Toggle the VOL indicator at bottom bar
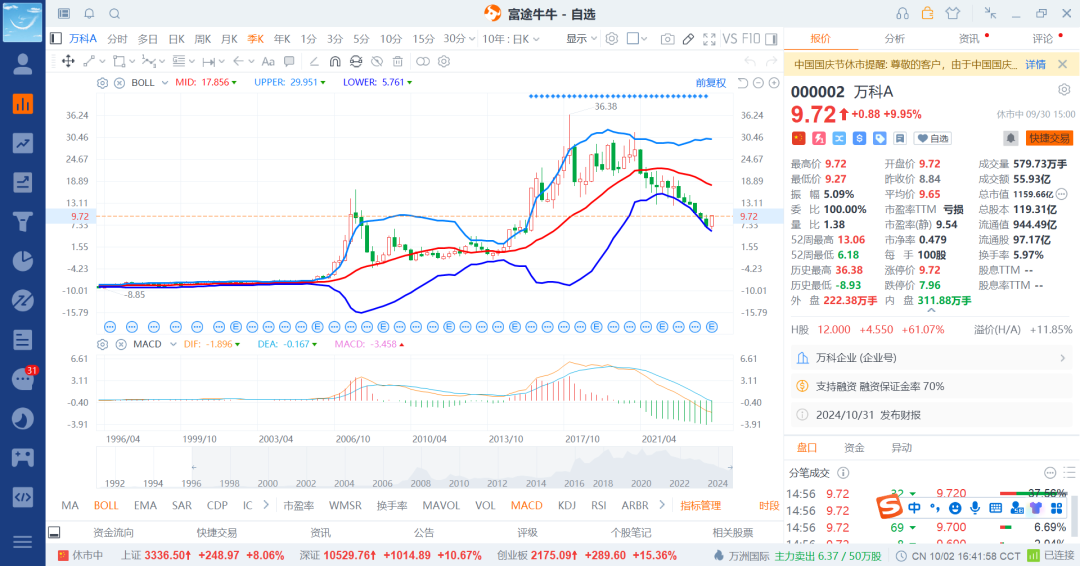The width and height of the screenshot is (1080, 566). click(x=485, y=505)
